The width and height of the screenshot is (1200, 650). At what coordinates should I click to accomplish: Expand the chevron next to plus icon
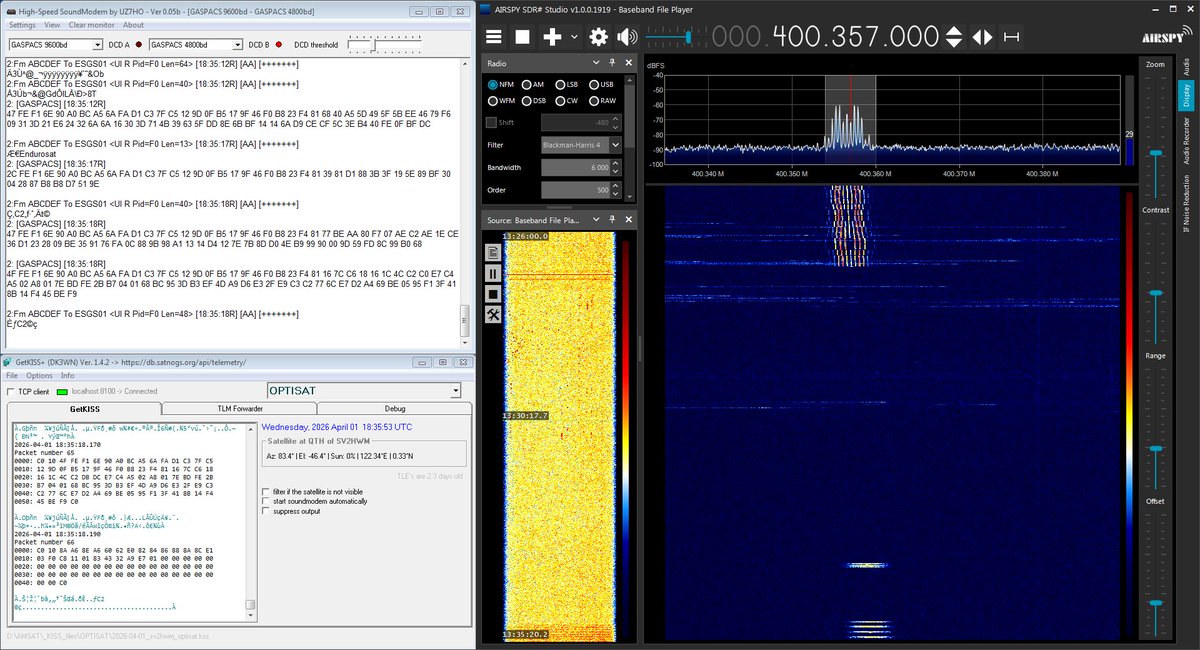point(574,37)
